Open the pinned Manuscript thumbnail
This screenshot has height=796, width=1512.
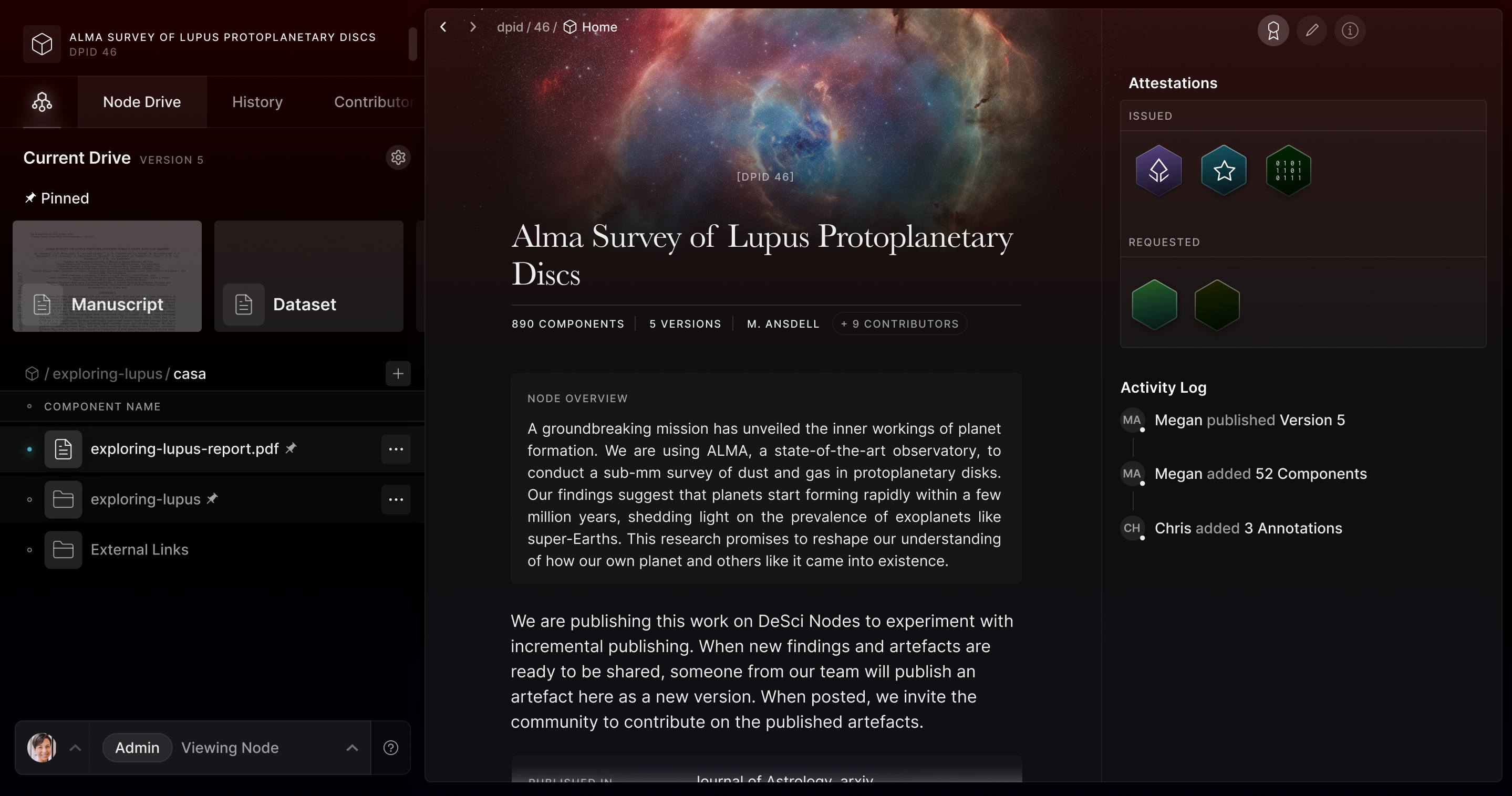tap(107, 276)
